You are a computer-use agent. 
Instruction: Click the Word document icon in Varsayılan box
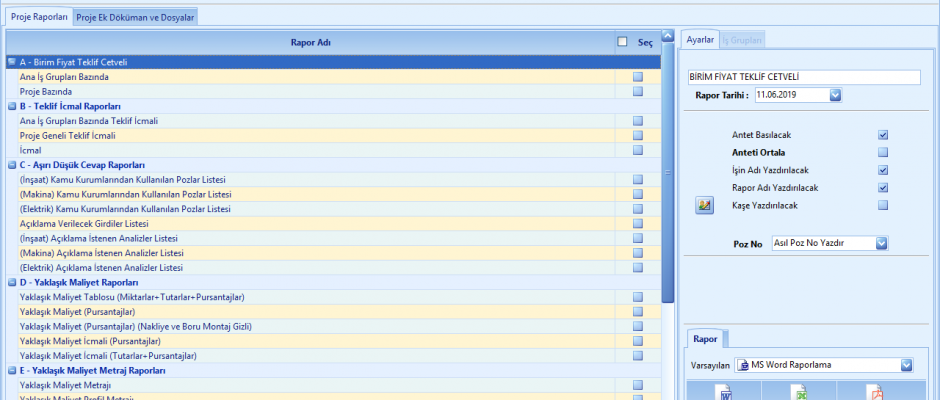coord(743,365)
